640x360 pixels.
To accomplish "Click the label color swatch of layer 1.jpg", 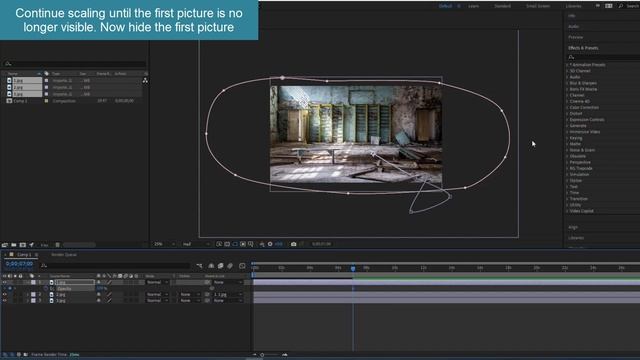I will tap(33, 282).
